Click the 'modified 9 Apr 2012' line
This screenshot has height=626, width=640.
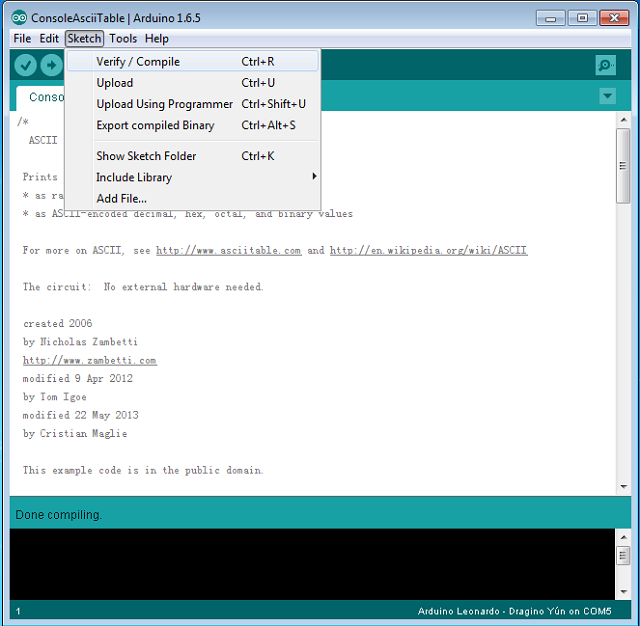click(x=78, y=379)
